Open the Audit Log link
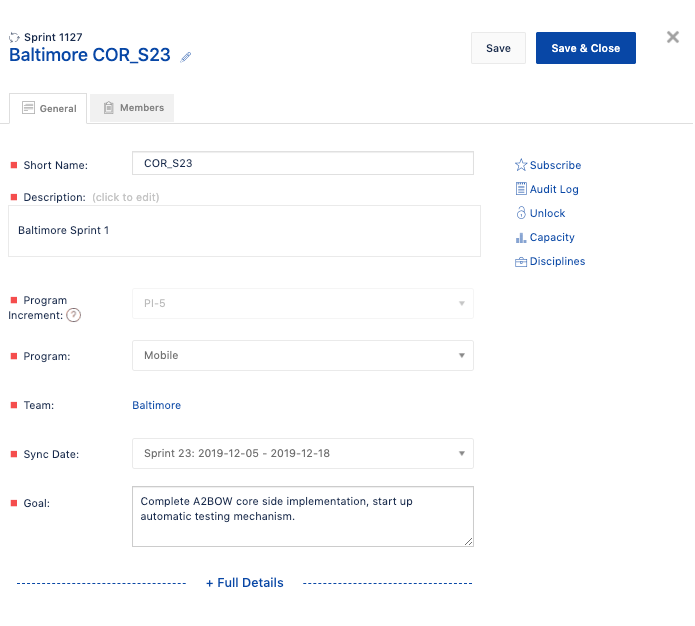 (554, 189)
